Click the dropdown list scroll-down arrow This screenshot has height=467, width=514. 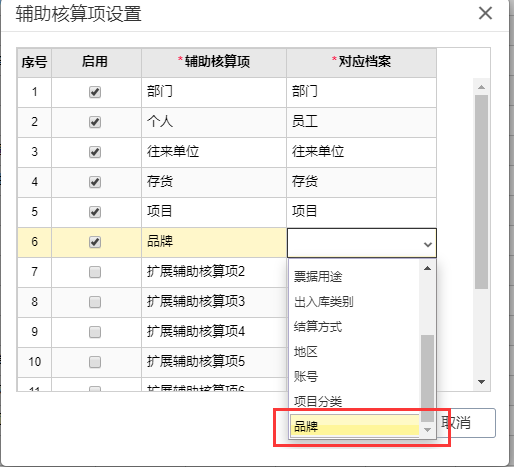coord(427,430)
